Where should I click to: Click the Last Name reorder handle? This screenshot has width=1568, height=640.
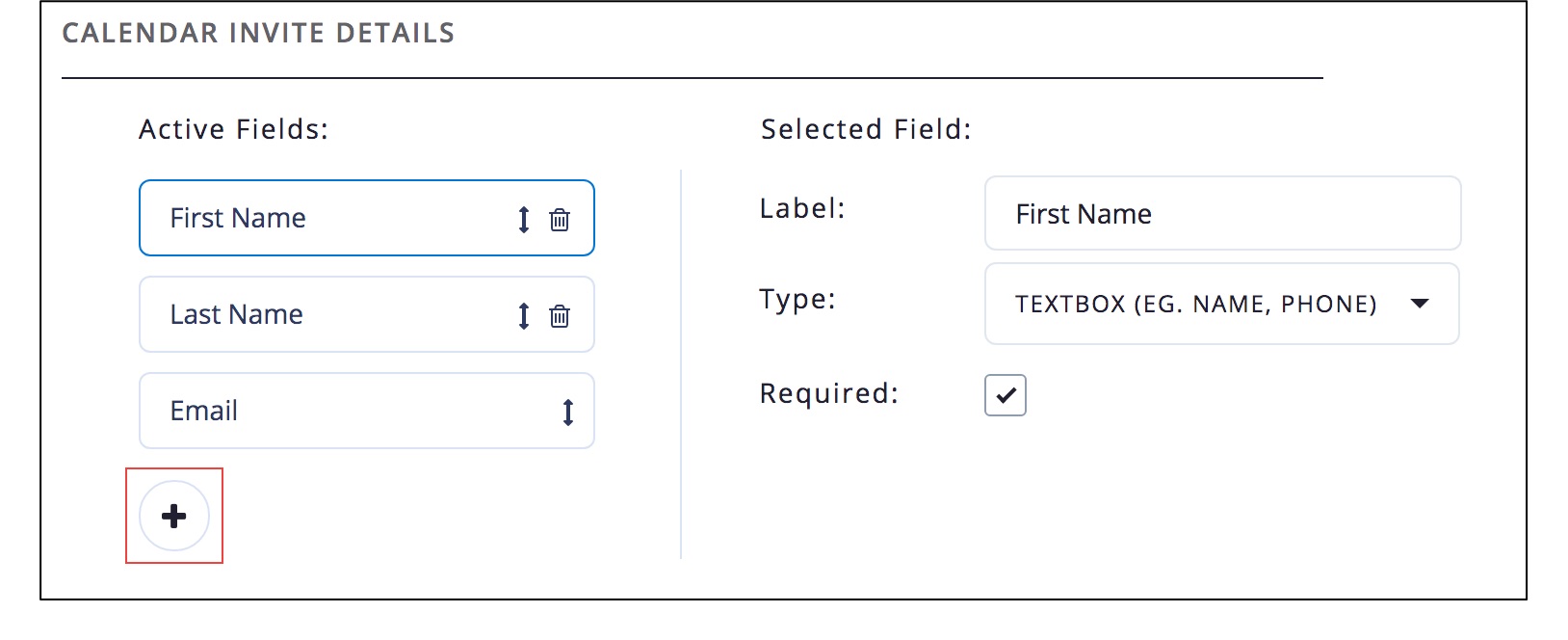coord(523,316)
